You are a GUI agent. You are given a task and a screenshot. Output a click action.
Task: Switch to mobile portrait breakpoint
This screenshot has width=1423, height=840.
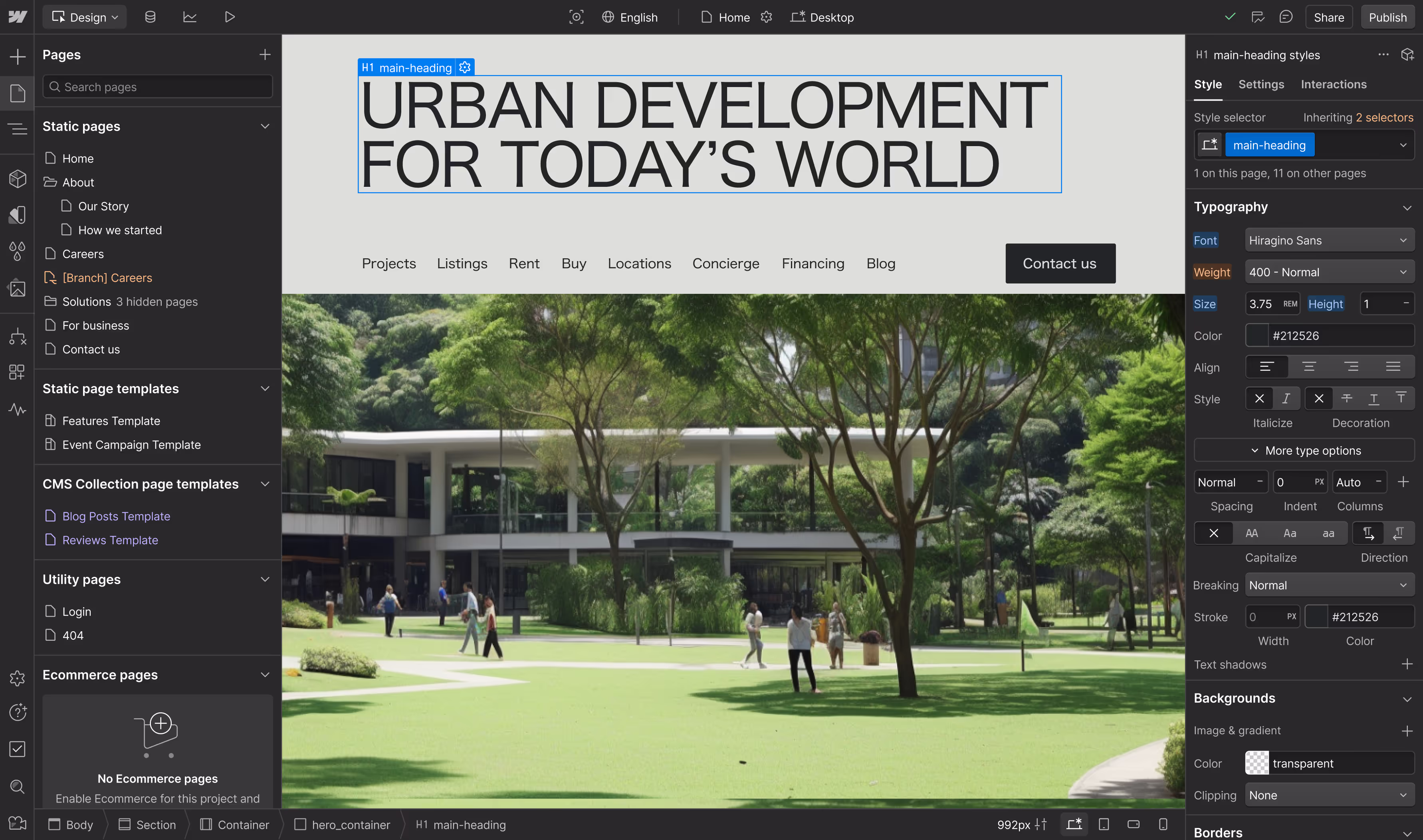(x=1163, y=824)
